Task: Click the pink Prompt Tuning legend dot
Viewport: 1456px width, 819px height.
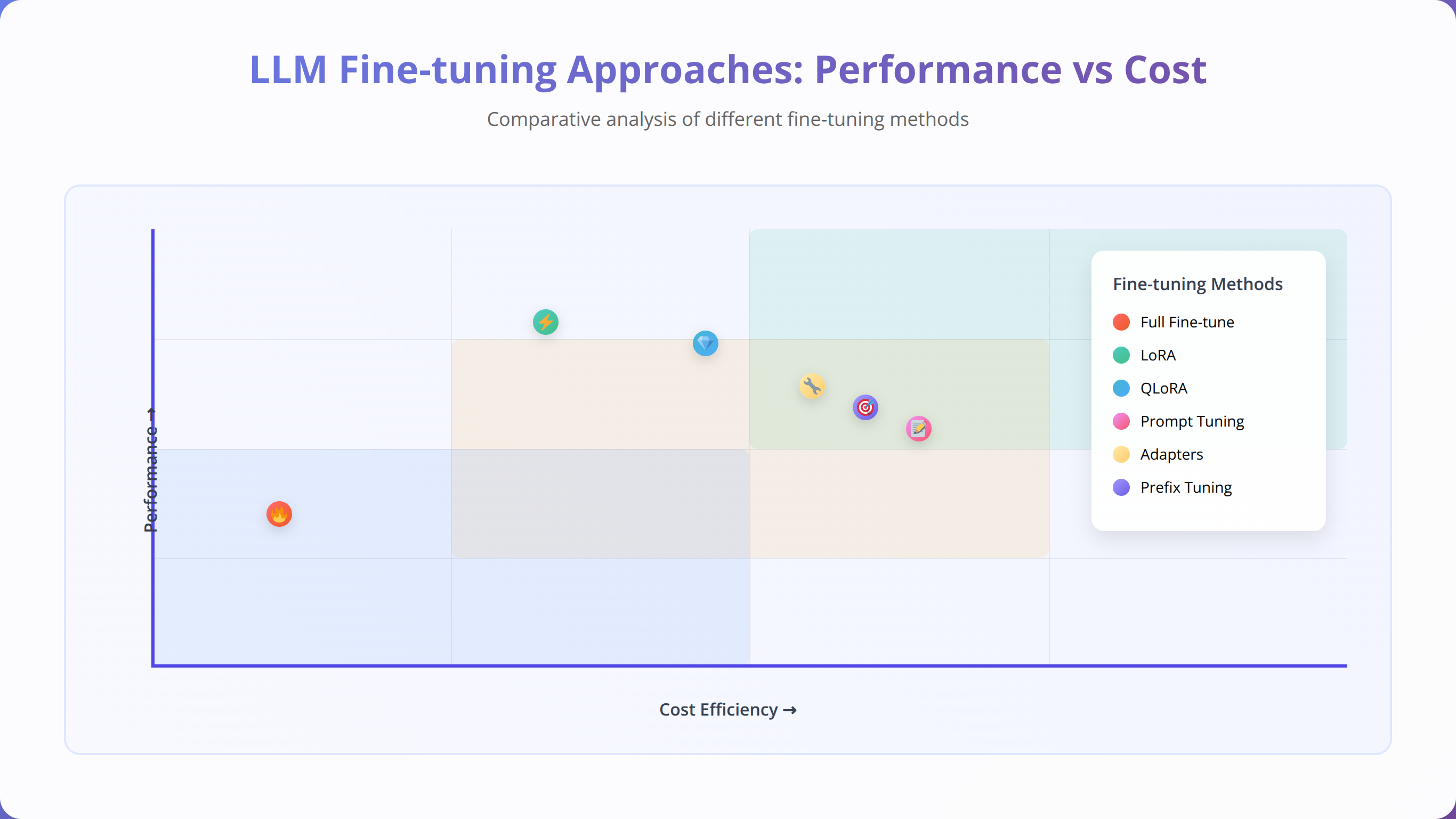Action: [x=1121, y=421]
